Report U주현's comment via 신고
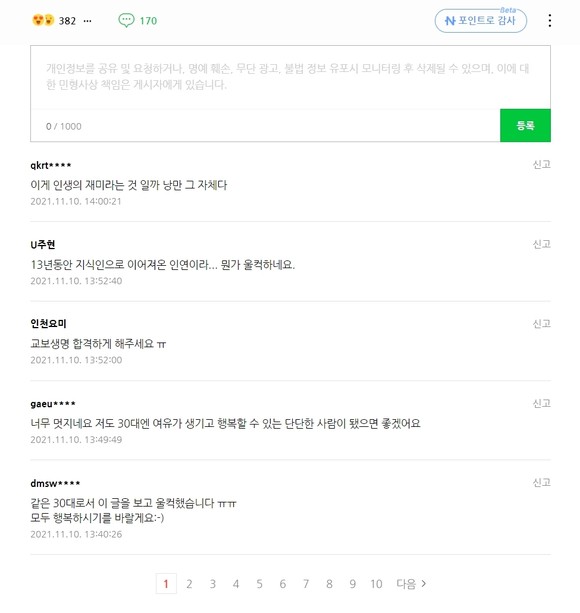The height and width of the screenshot is (613, 580). tap(542, 244)
